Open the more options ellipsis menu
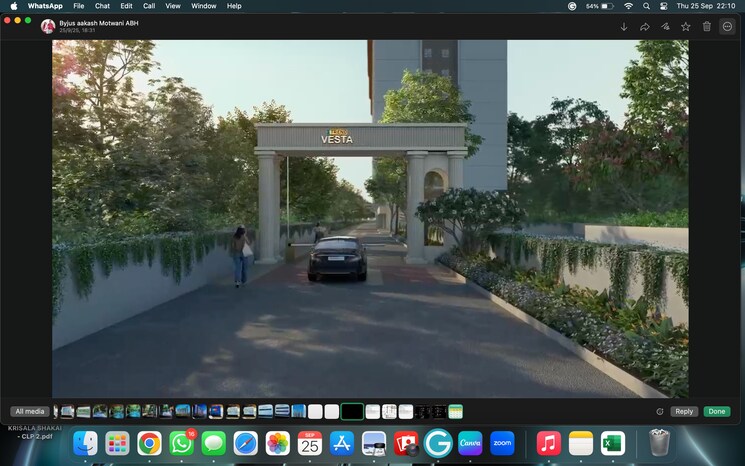 [x=727, y=27]
